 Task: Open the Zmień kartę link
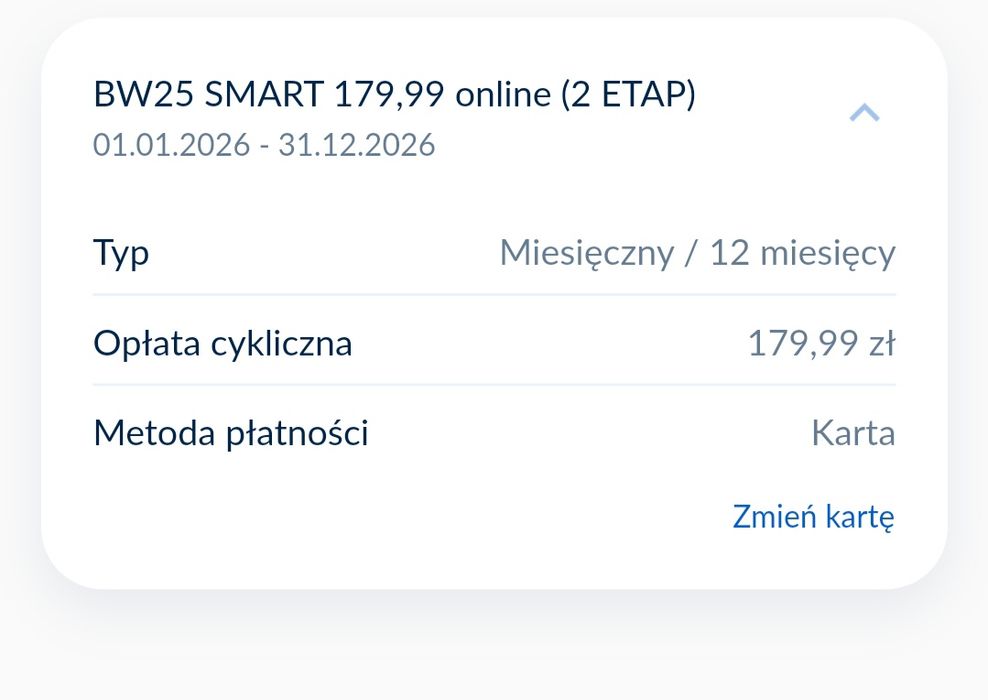point(813,517)
